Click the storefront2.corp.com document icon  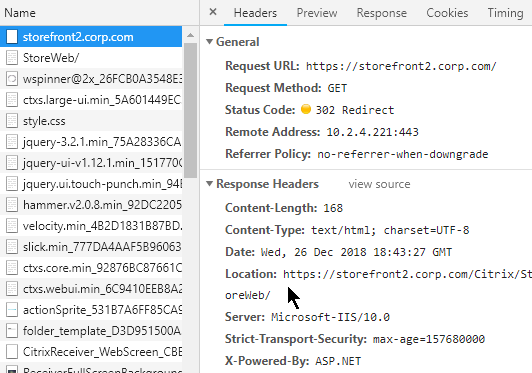12,37
